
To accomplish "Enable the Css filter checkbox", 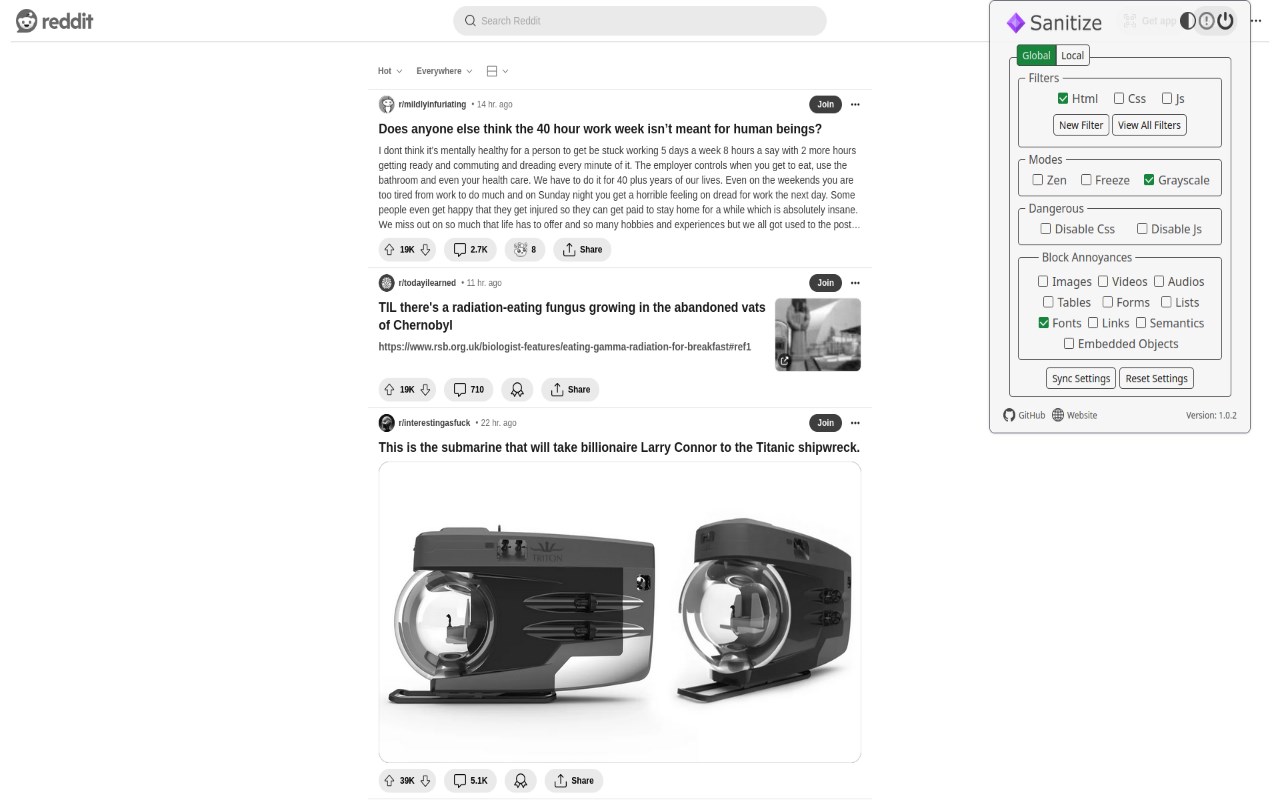I will 1119,98.
